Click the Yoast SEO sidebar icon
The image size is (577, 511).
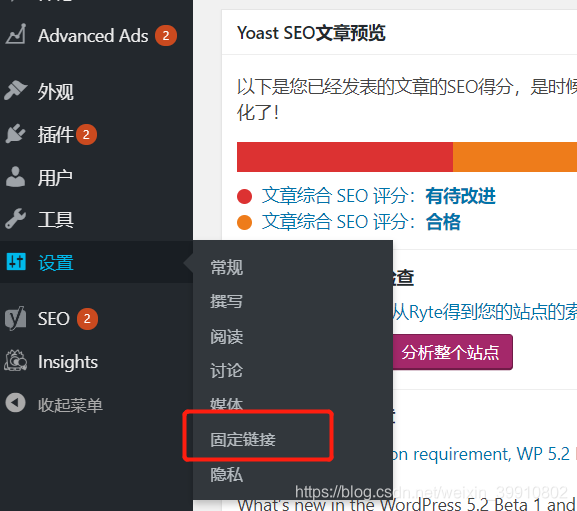click(16, 318)
